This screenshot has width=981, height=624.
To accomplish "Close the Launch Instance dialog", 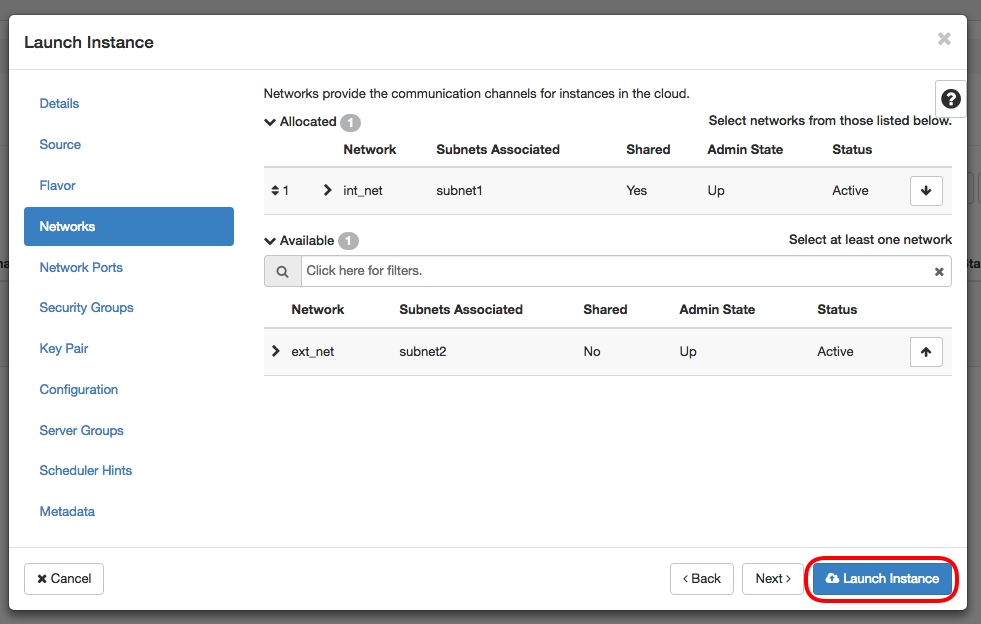I will 944,39.
